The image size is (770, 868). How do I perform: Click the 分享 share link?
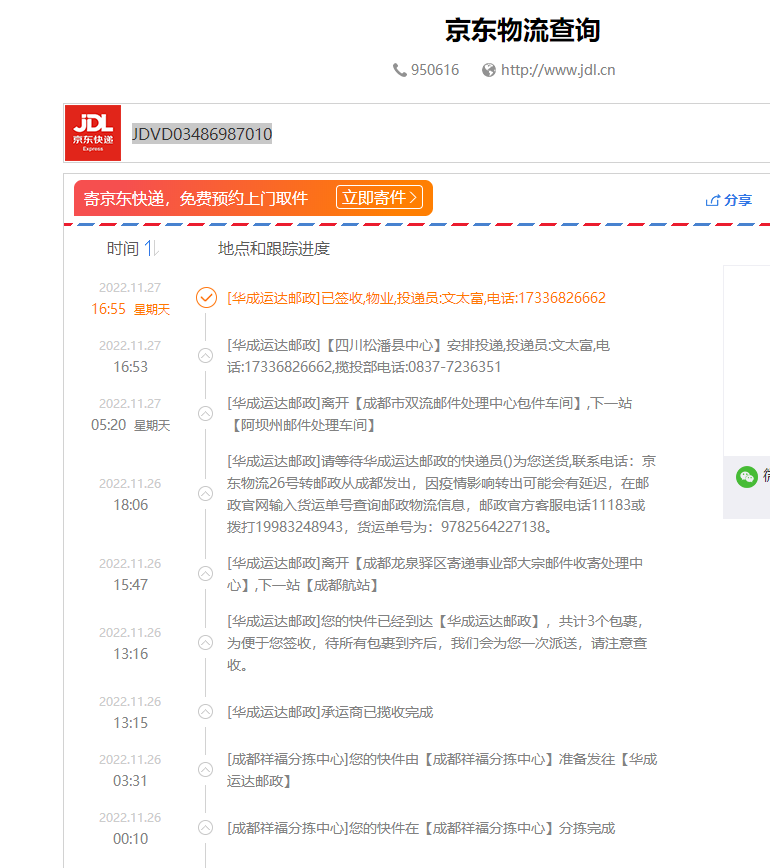pos(738,200)
